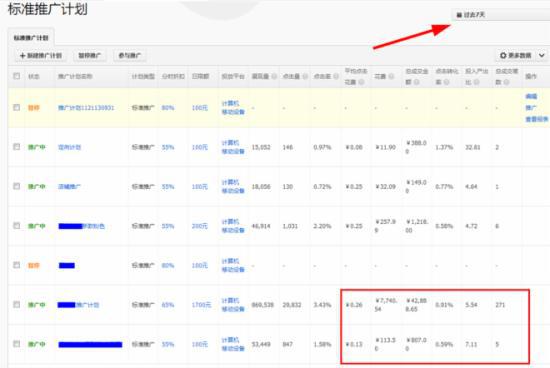Viewport: 550px width, 368px height.
Task: Click the 分时折扣 column header
Action: coord(173,76)
